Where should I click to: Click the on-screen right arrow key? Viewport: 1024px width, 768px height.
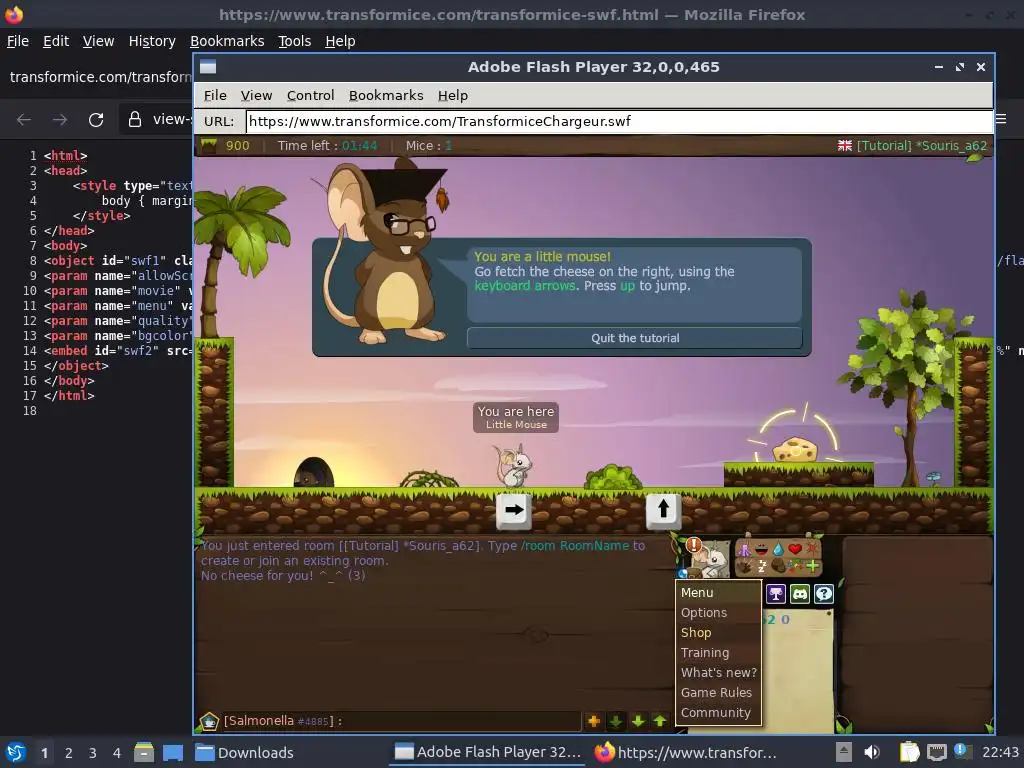coord(514,510)
